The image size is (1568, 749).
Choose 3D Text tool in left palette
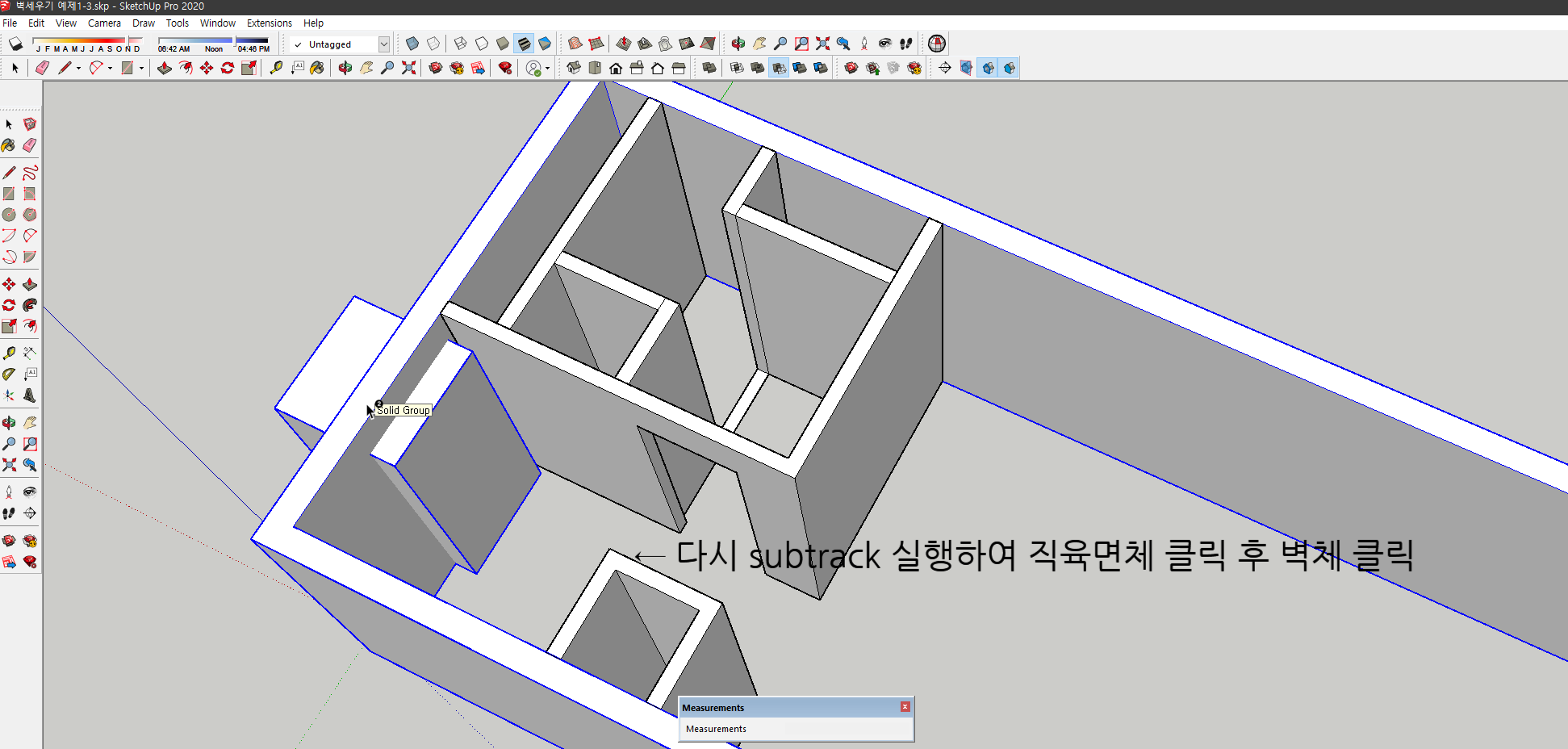coord(30,395)
